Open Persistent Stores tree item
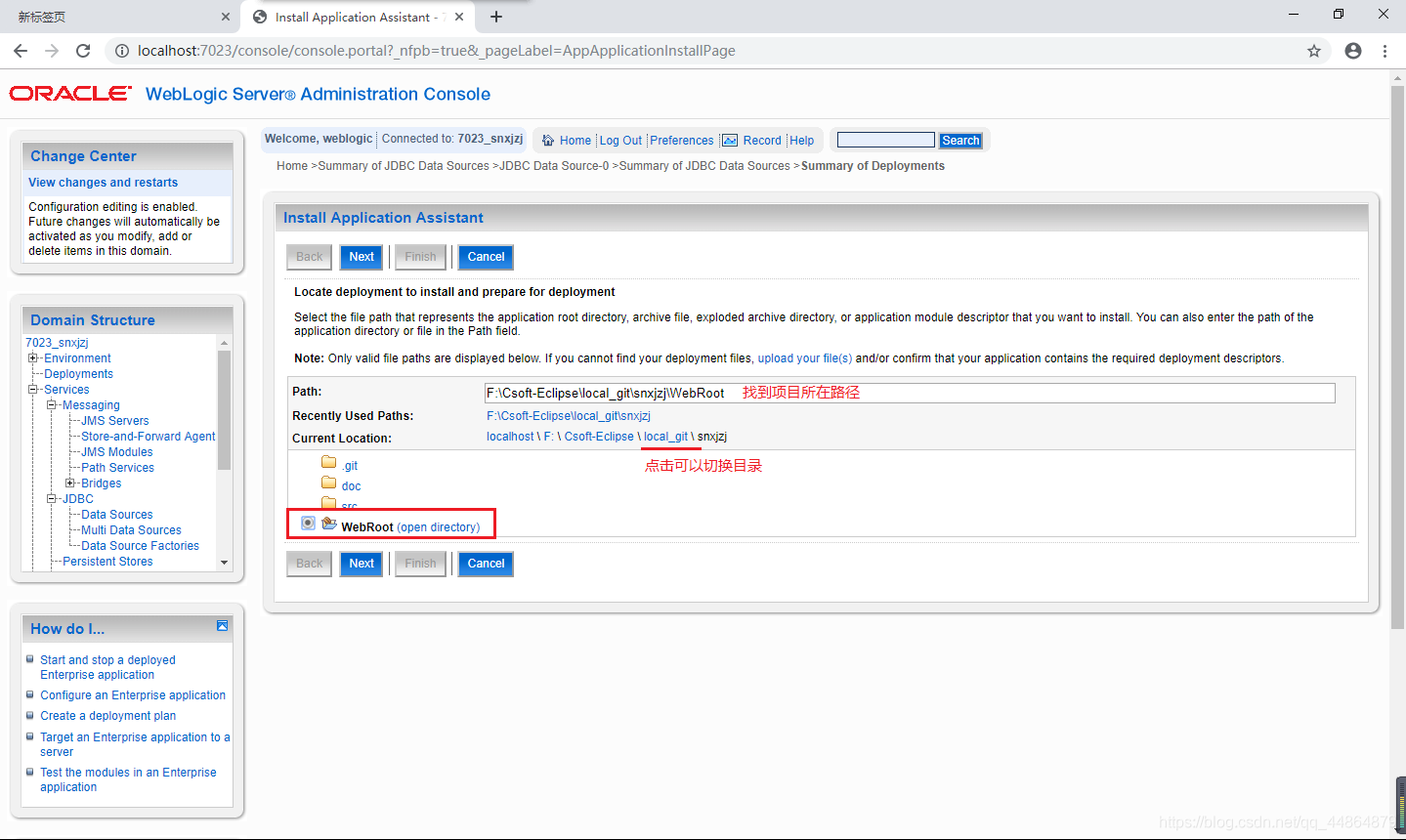This screenshot has width=1406, height=840. tap(107, 562)
